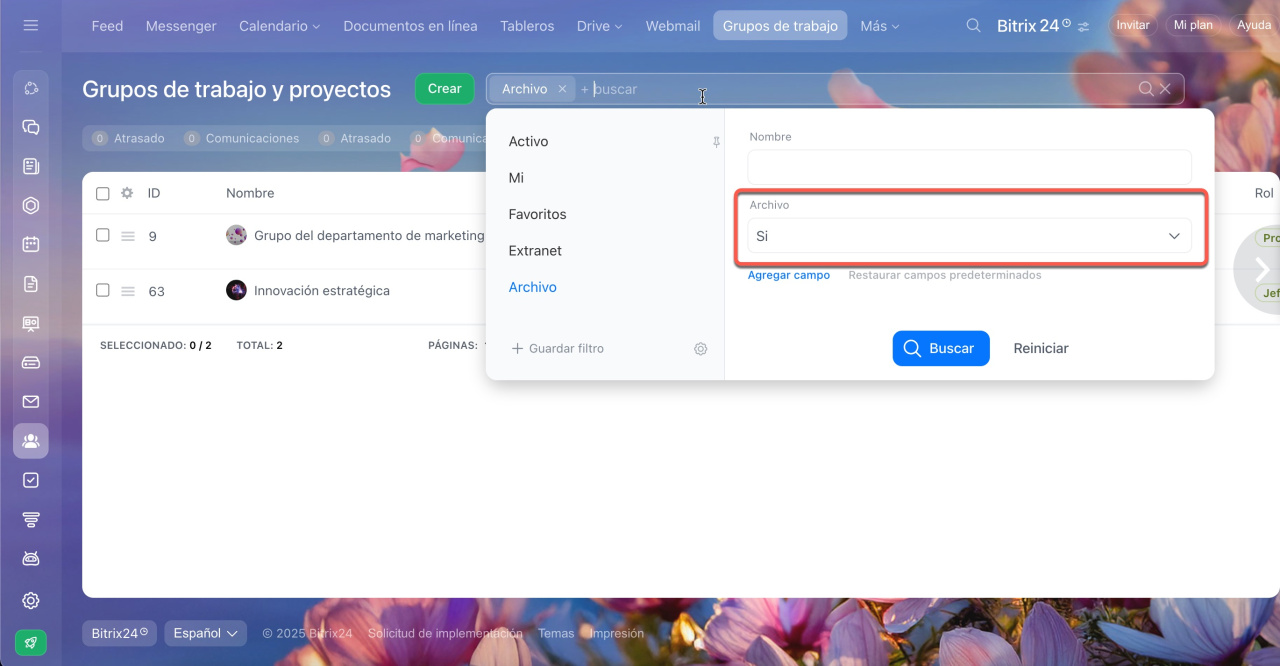Open the Boards presentation sidebar icon
This screenshot has height=666, width=1280.
point(31,323)
